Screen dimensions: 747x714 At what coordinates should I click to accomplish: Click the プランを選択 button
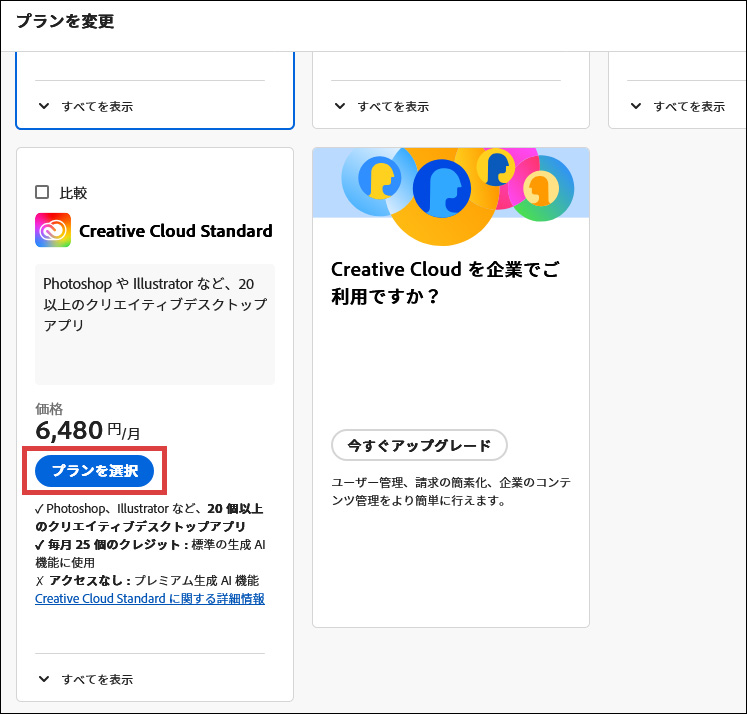pos(94,471)
